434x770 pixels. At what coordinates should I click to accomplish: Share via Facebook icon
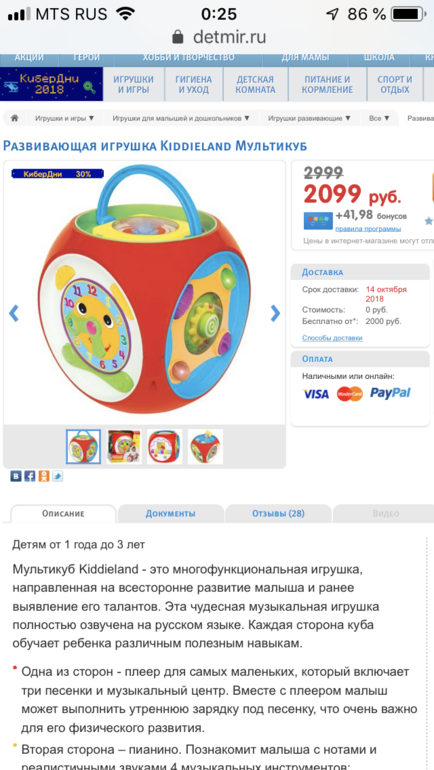[30, 476]
